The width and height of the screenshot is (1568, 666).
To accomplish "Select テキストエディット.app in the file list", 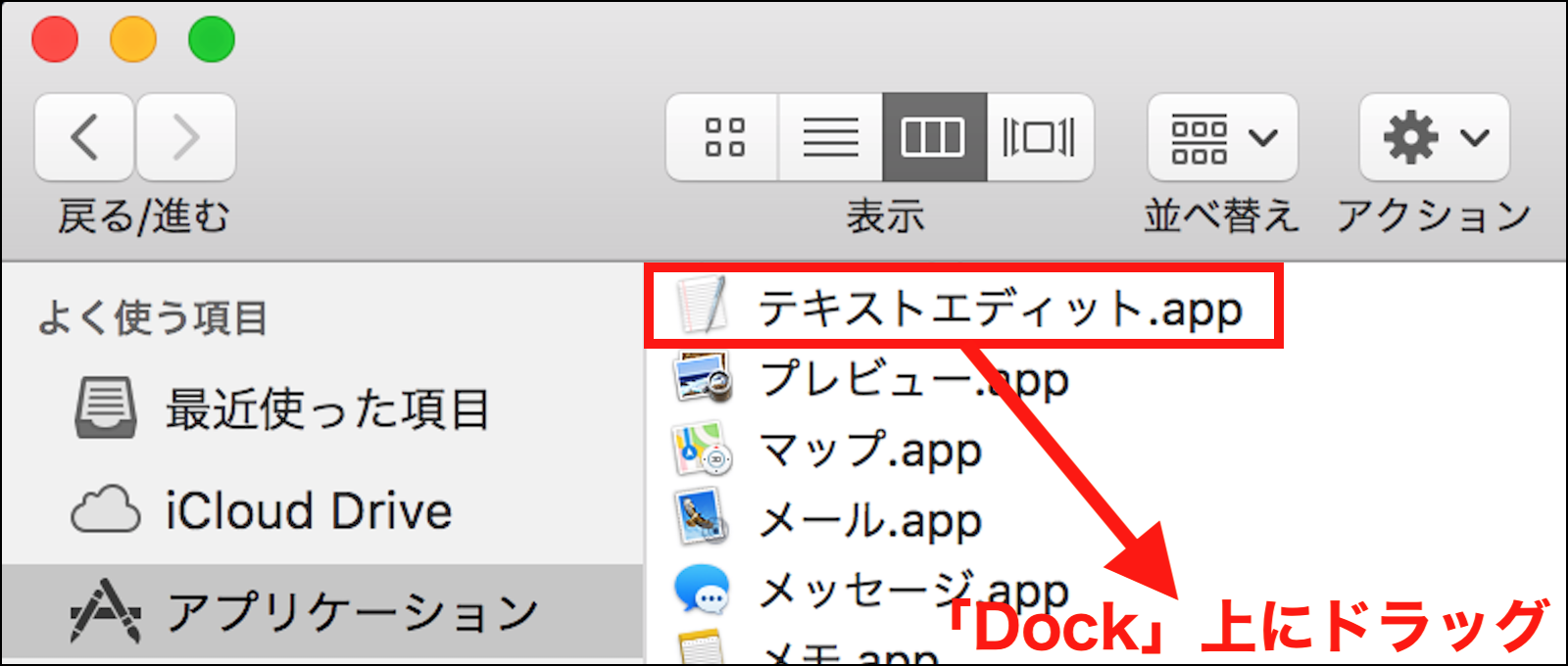I will (x=963, y=308).
